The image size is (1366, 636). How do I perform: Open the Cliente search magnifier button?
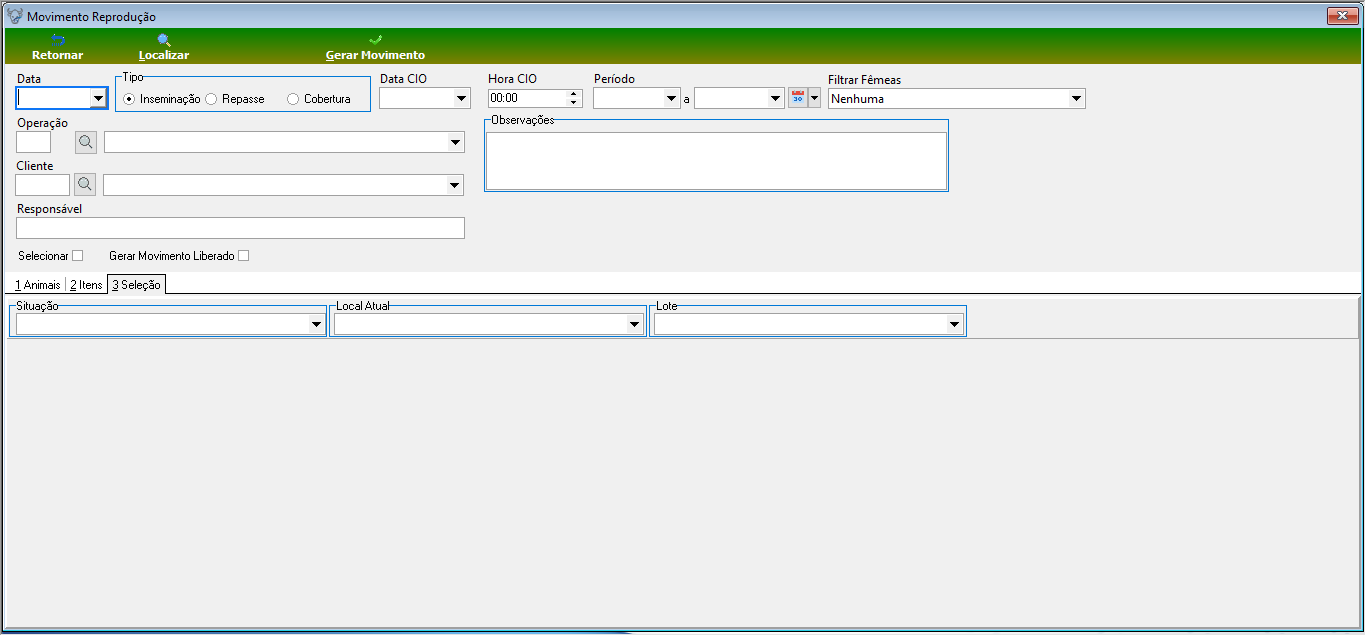tap(85, 185)
